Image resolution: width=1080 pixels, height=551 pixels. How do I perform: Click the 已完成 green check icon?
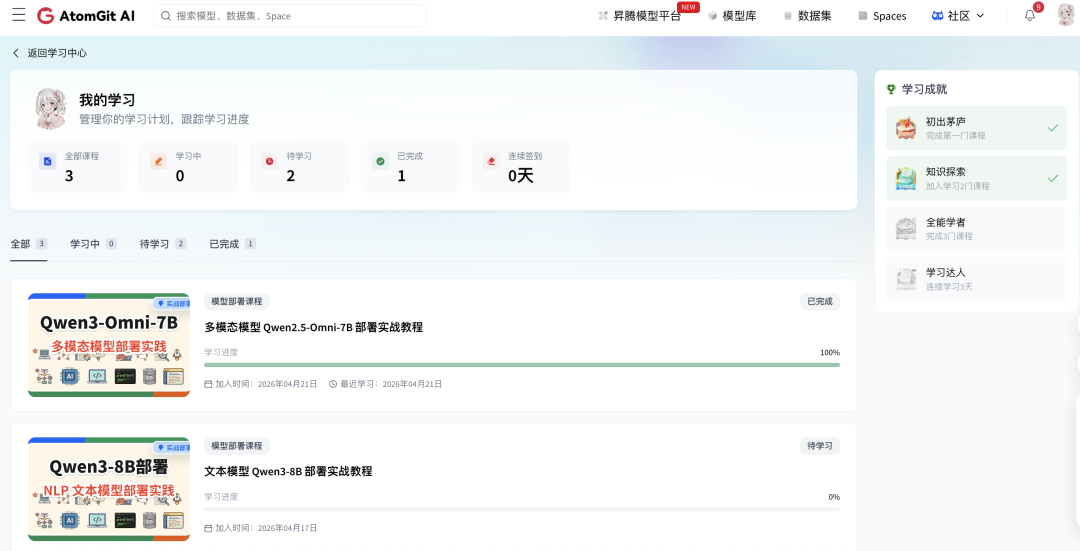[380, 161]
